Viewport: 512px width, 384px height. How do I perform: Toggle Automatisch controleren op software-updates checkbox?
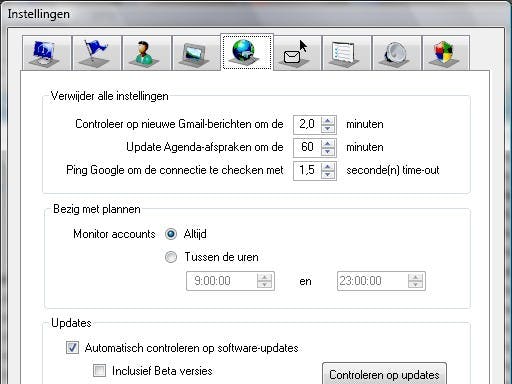click(72, 348)
